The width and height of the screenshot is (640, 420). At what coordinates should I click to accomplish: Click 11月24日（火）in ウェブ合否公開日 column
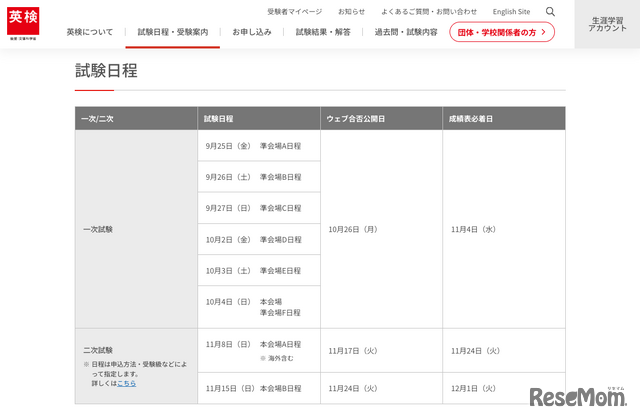pos(353,388)
